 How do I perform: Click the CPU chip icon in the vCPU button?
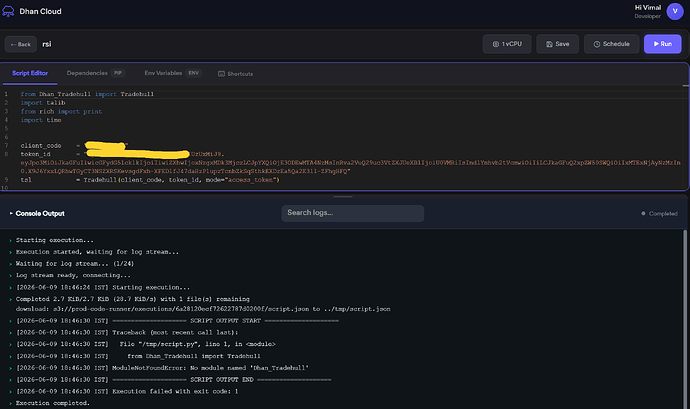495,44
